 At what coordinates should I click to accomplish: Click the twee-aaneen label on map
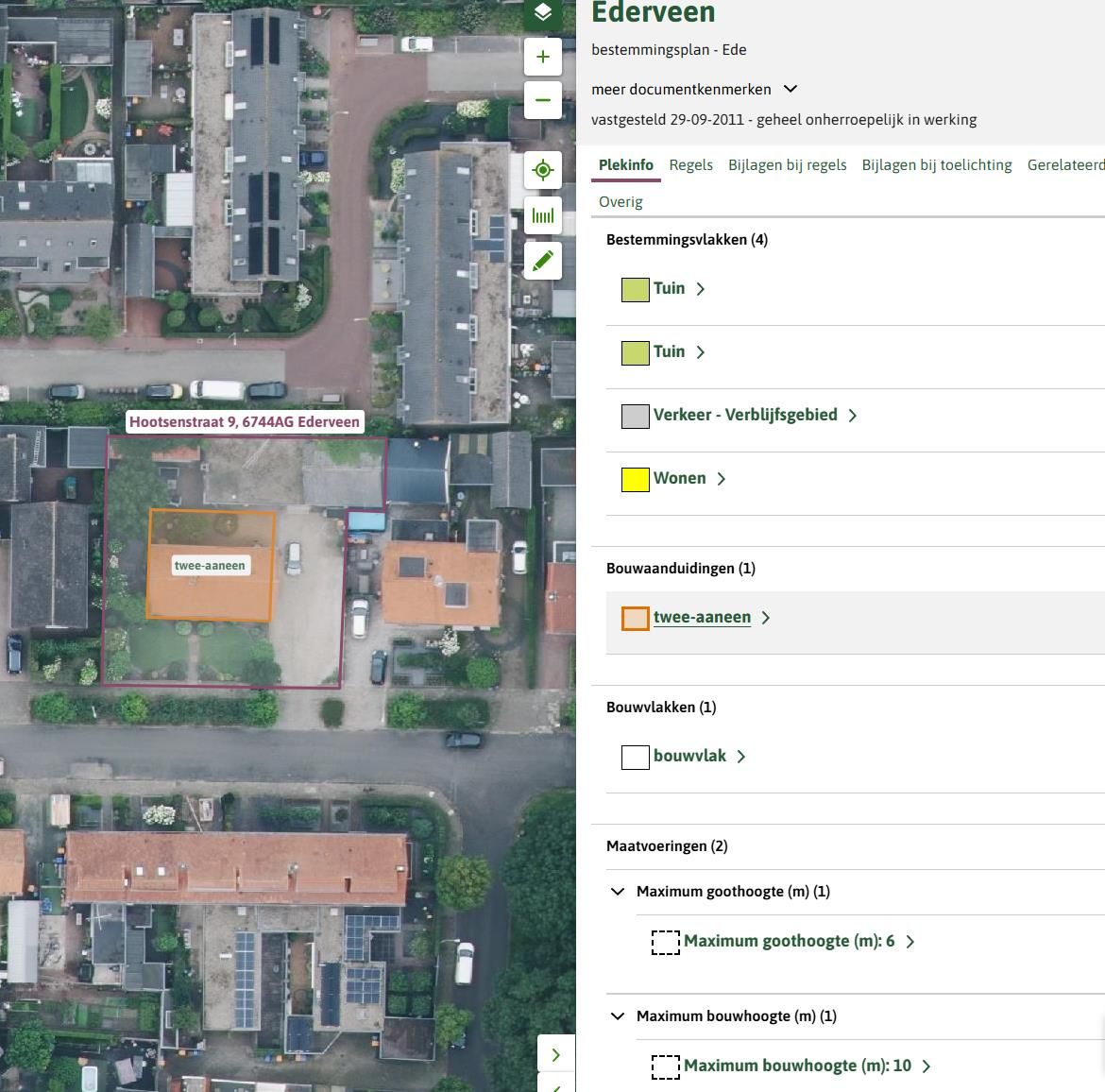pos(210,566)
